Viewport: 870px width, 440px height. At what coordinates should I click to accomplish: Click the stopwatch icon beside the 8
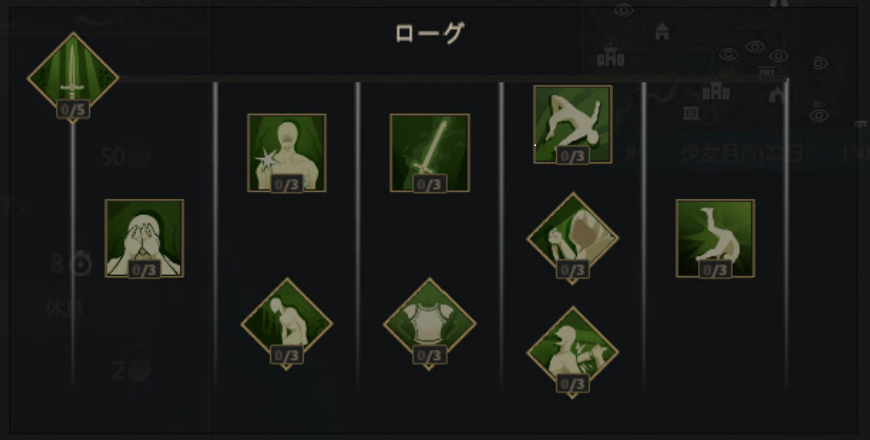(82, 264)
